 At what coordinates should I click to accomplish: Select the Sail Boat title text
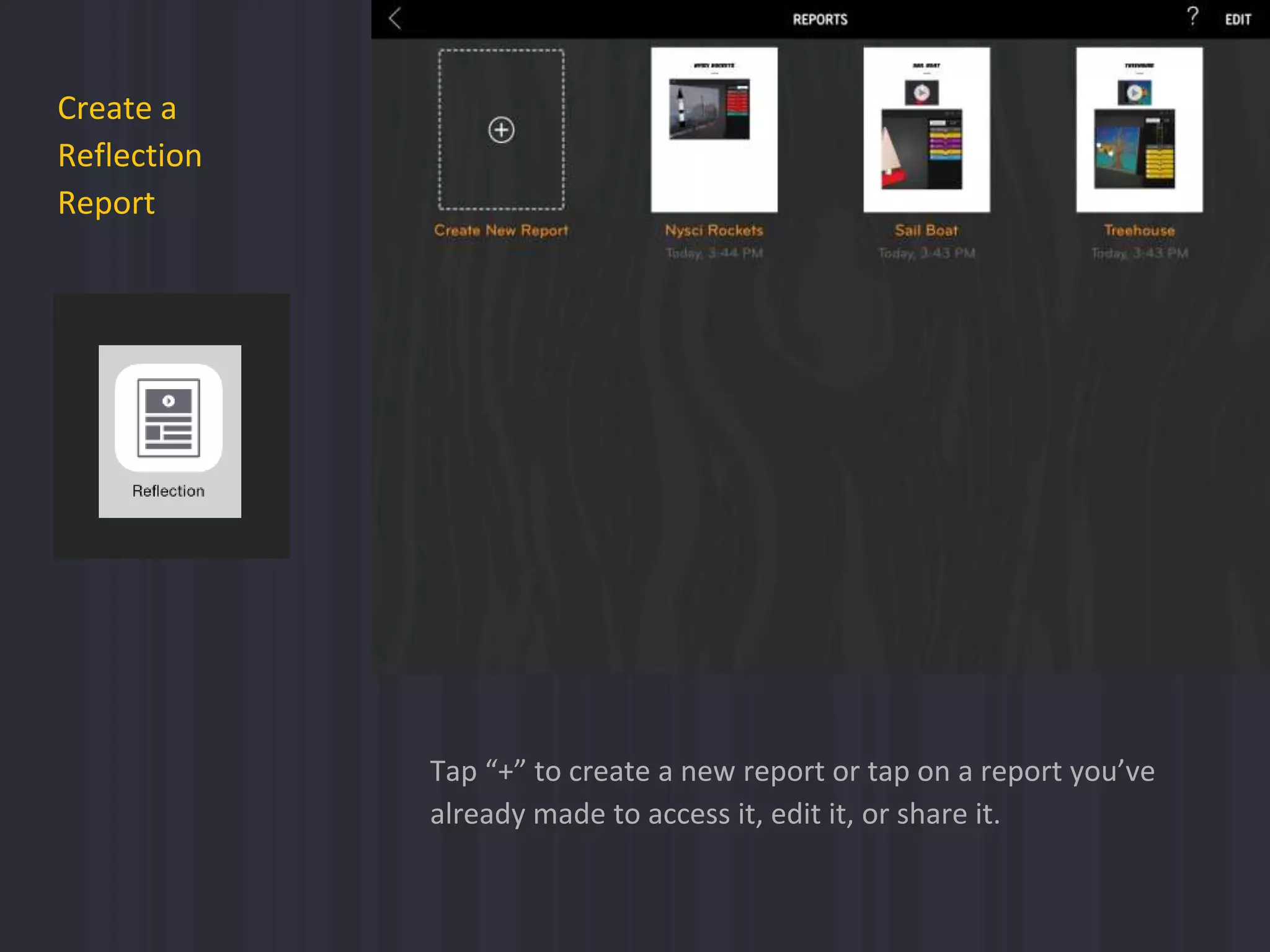coord(926,231)
